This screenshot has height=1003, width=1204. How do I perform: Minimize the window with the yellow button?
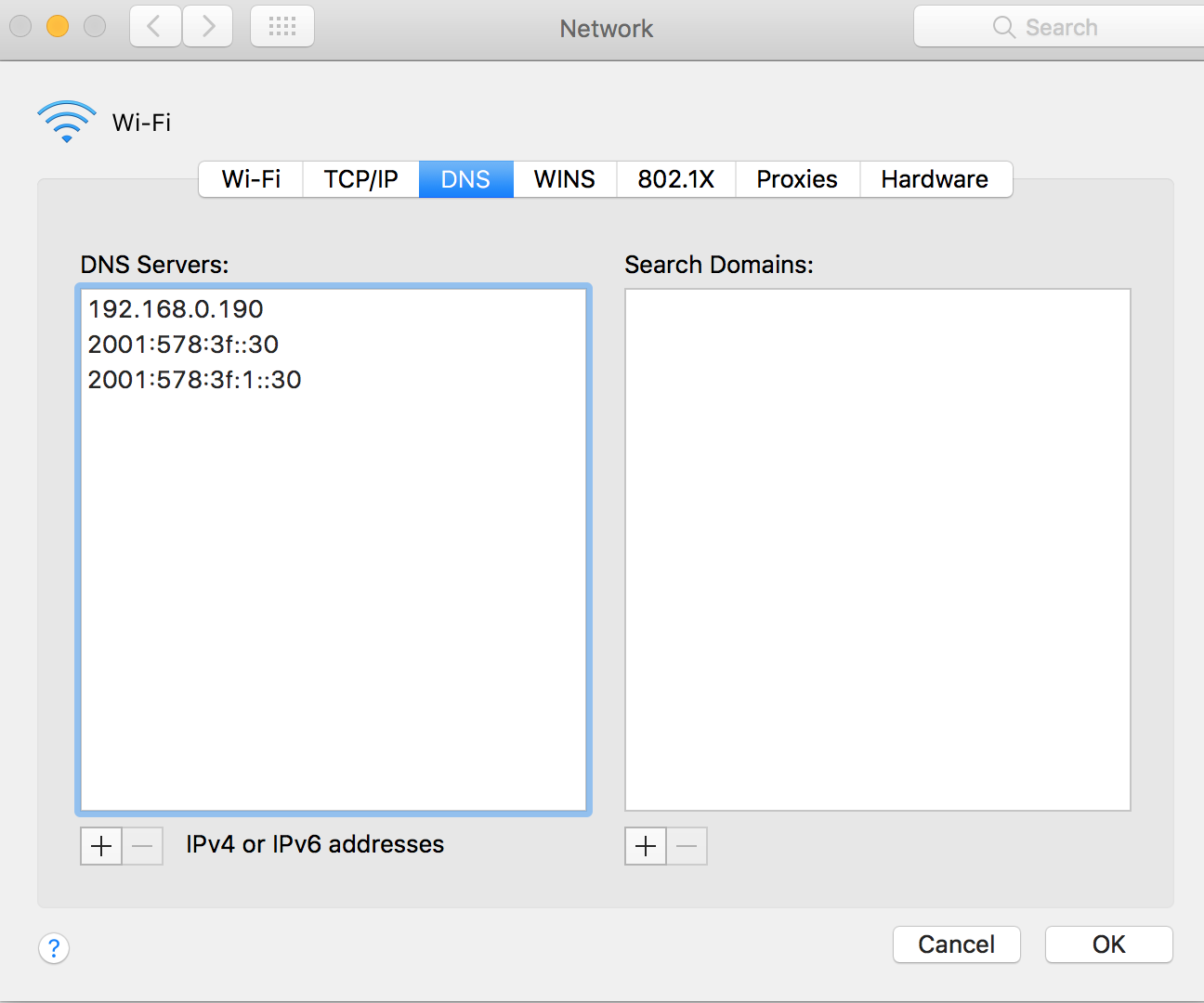[58, 26]
